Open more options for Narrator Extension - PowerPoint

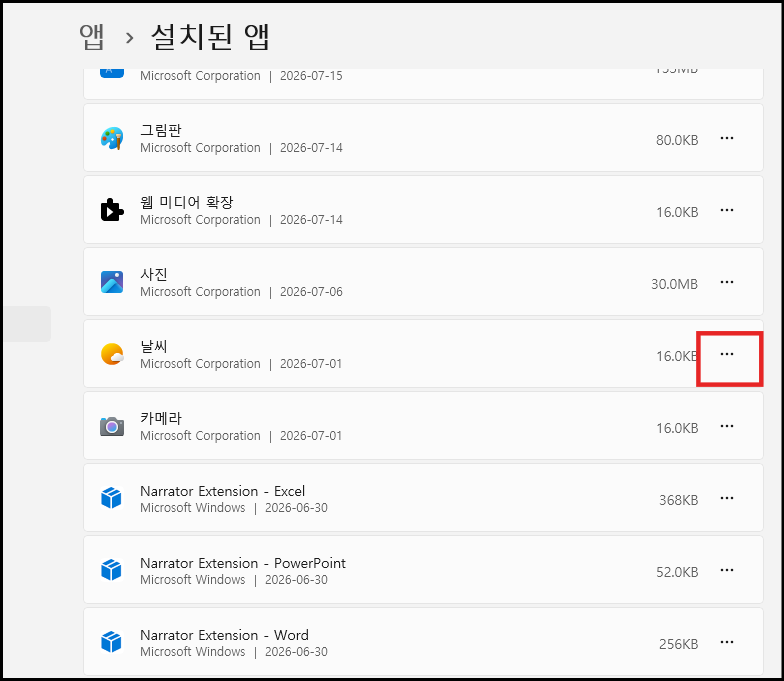[x=726, y=570]
